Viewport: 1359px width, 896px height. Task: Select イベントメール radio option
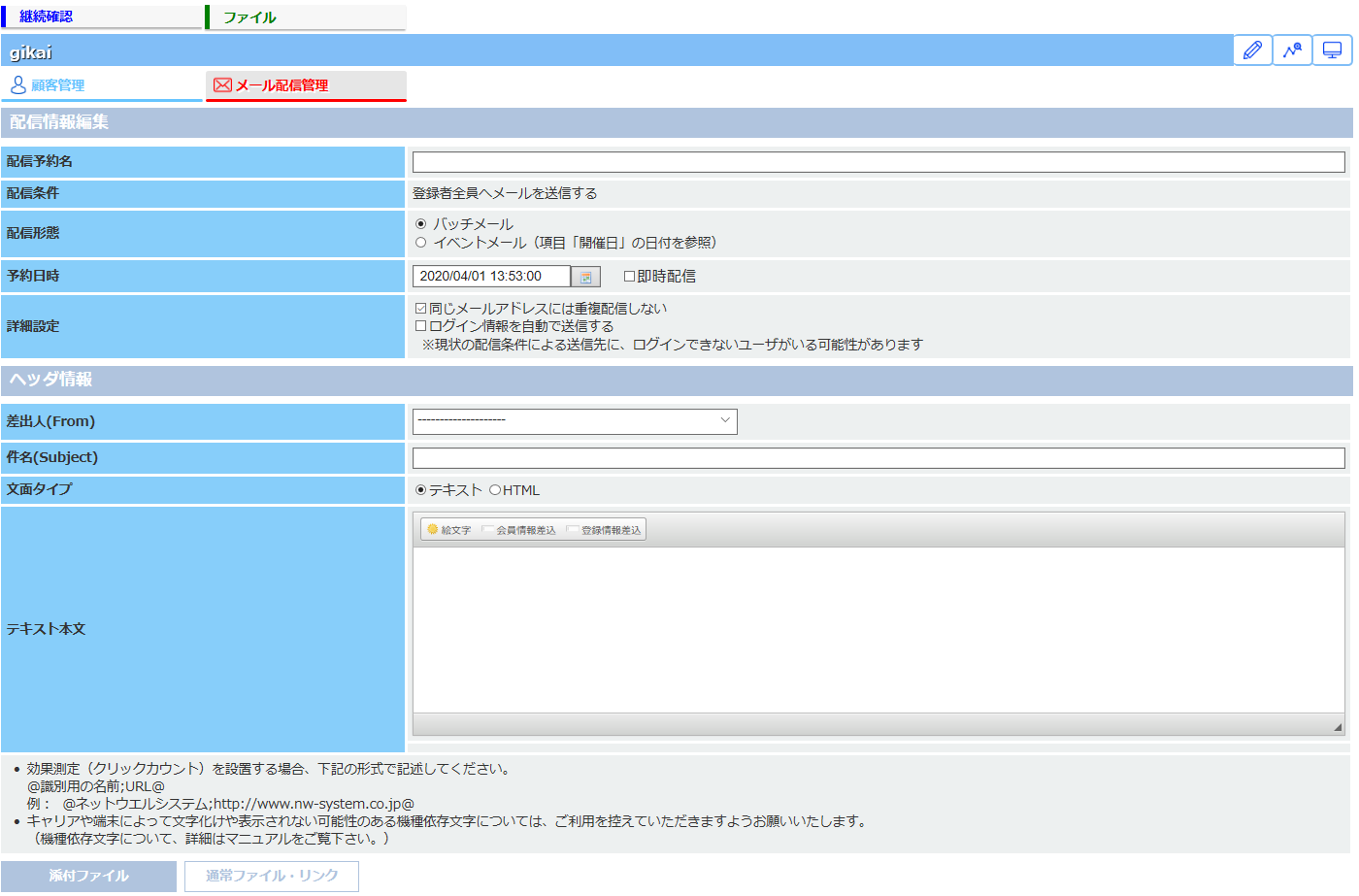point(420,243)
